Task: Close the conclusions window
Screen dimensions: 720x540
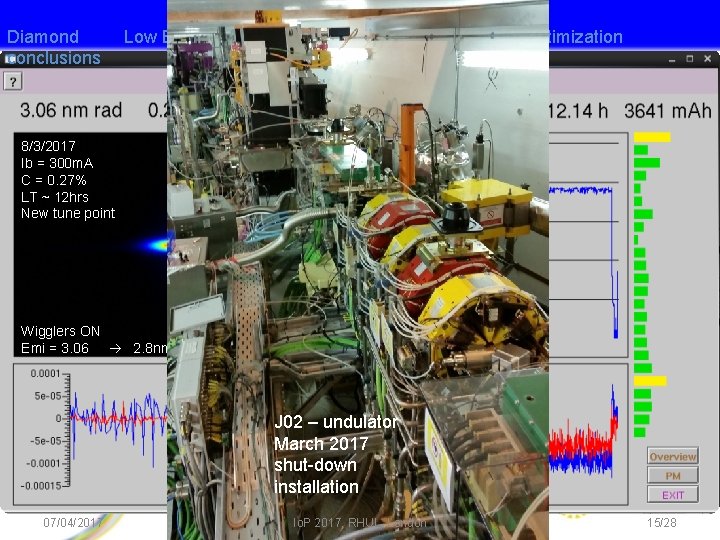Action: tap(707, 59)
